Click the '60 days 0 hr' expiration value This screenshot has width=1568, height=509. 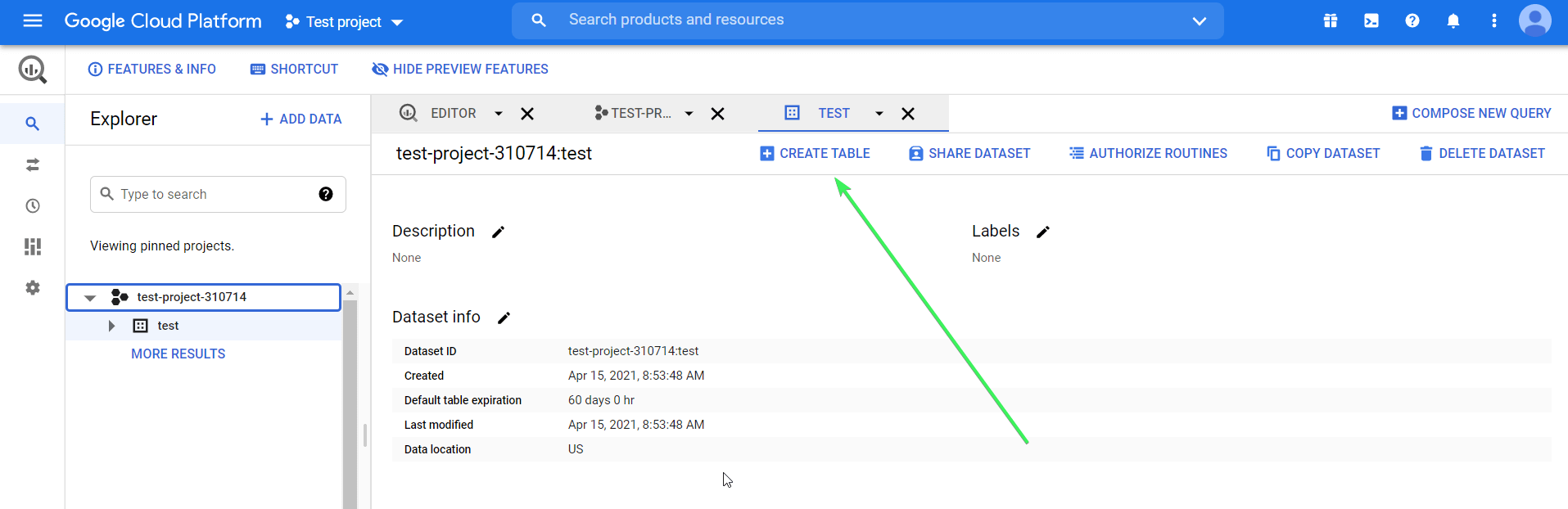[601, 400]
